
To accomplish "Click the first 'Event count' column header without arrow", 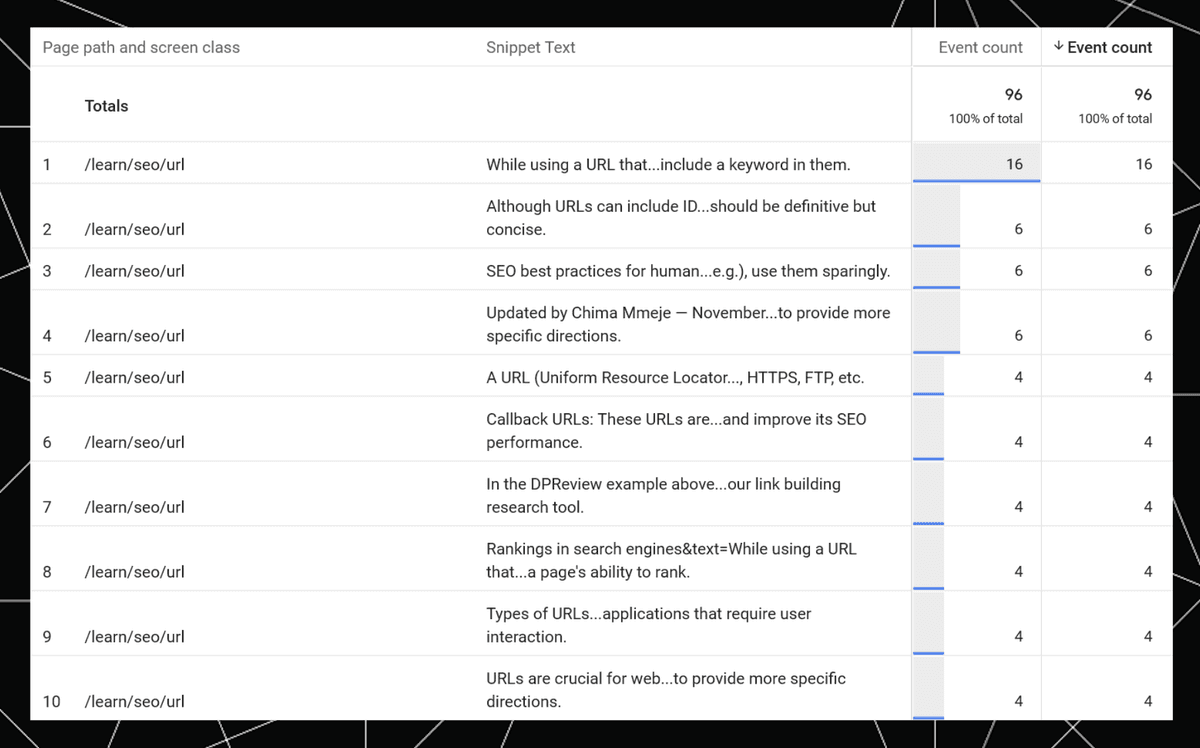I will (x=980, y=47).
